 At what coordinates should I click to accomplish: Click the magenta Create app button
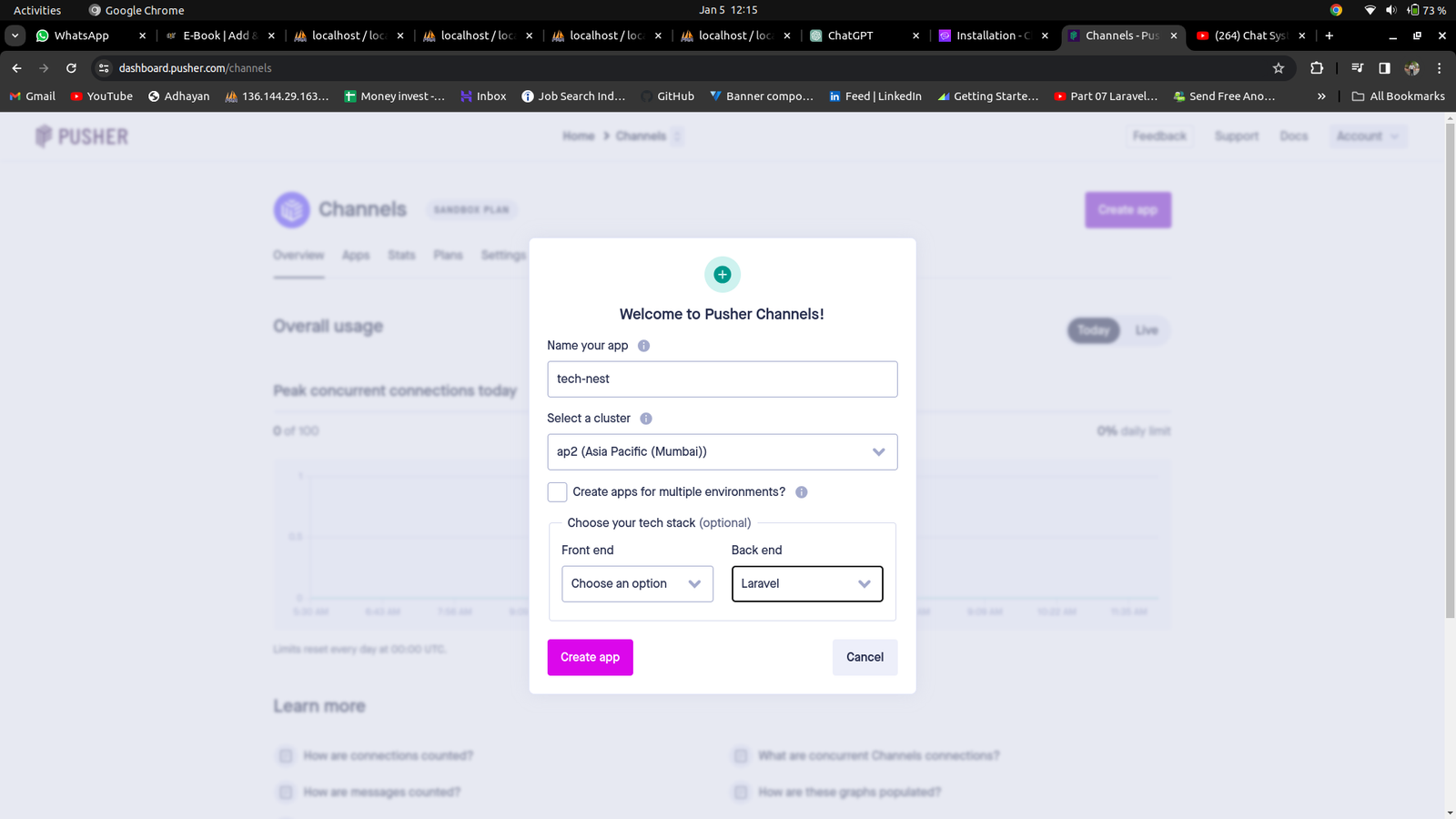tap(591, 658)
